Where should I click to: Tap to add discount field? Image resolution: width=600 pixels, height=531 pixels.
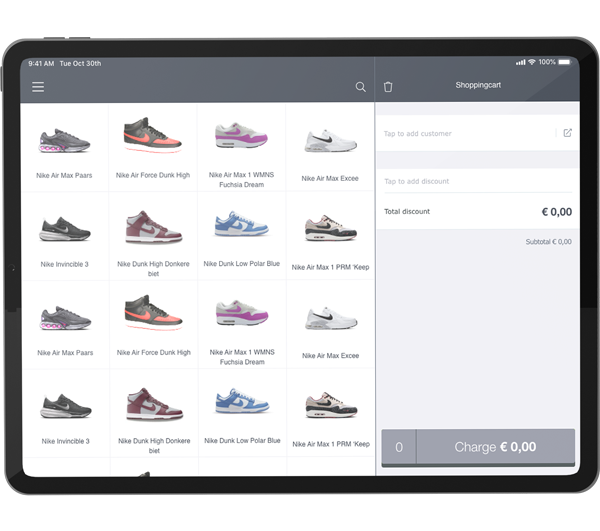pos(478,181)
